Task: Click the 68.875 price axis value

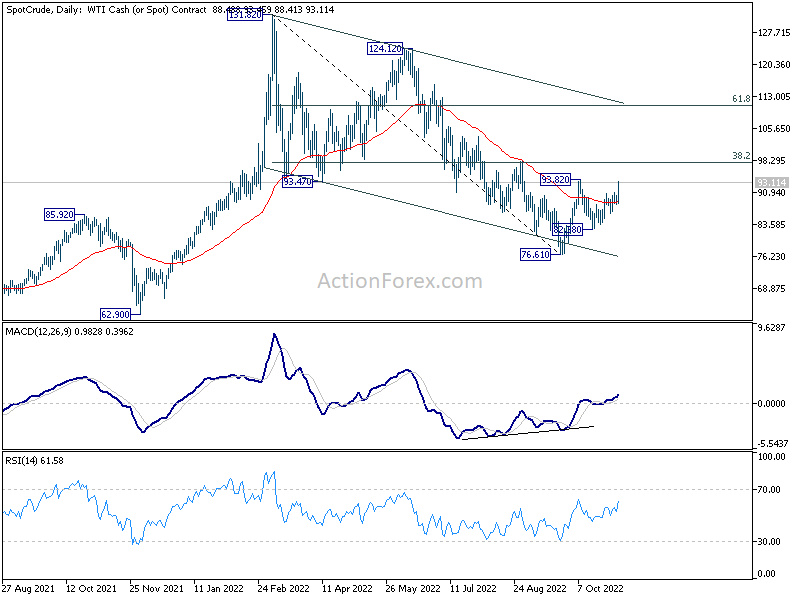Action: click(x=772, y=289)
